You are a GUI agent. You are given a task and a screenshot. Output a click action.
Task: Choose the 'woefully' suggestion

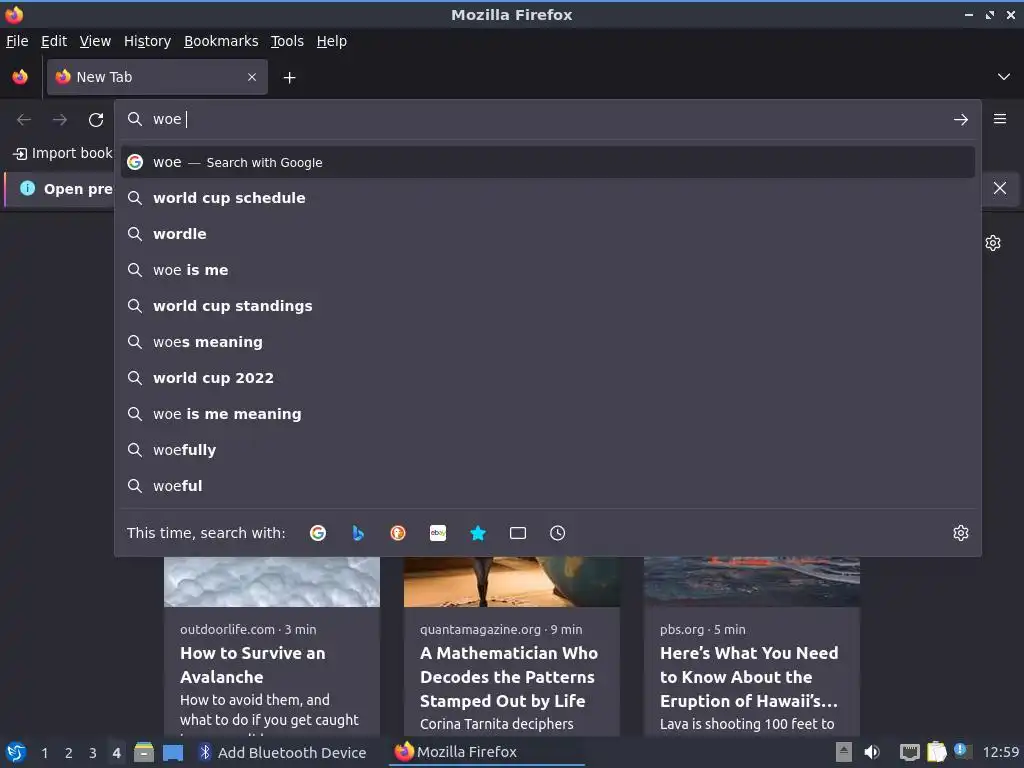click(x=547, y=450)
